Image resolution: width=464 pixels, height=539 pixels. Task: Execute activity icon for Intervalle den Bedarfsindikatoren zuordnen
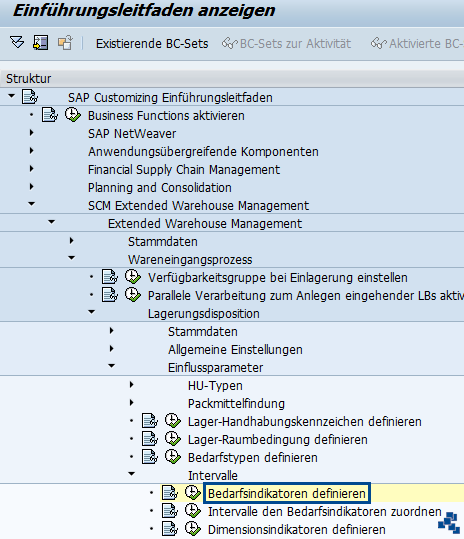pos(193,511)
